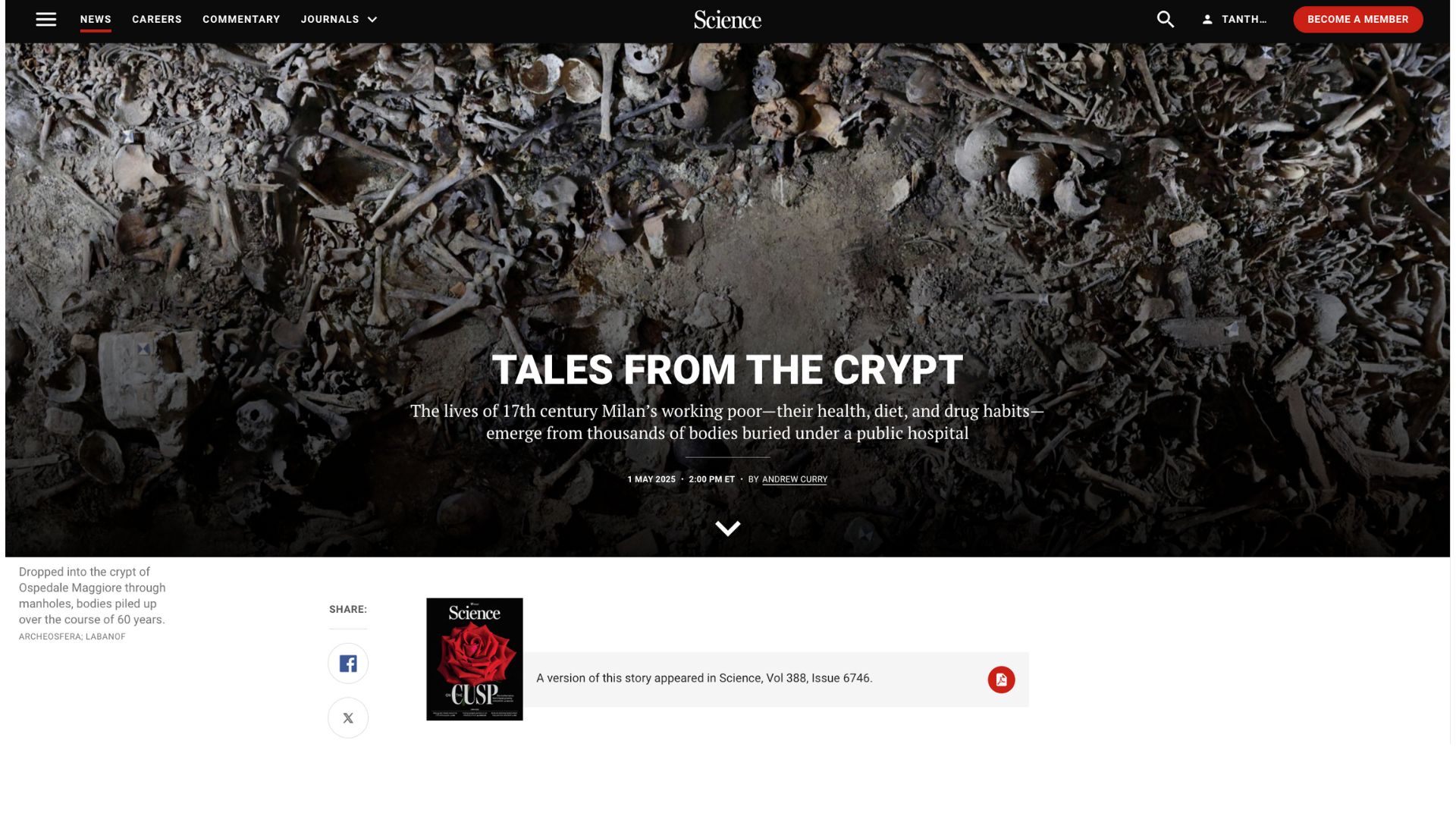Click the search magnifier icon

(1166, 20)
